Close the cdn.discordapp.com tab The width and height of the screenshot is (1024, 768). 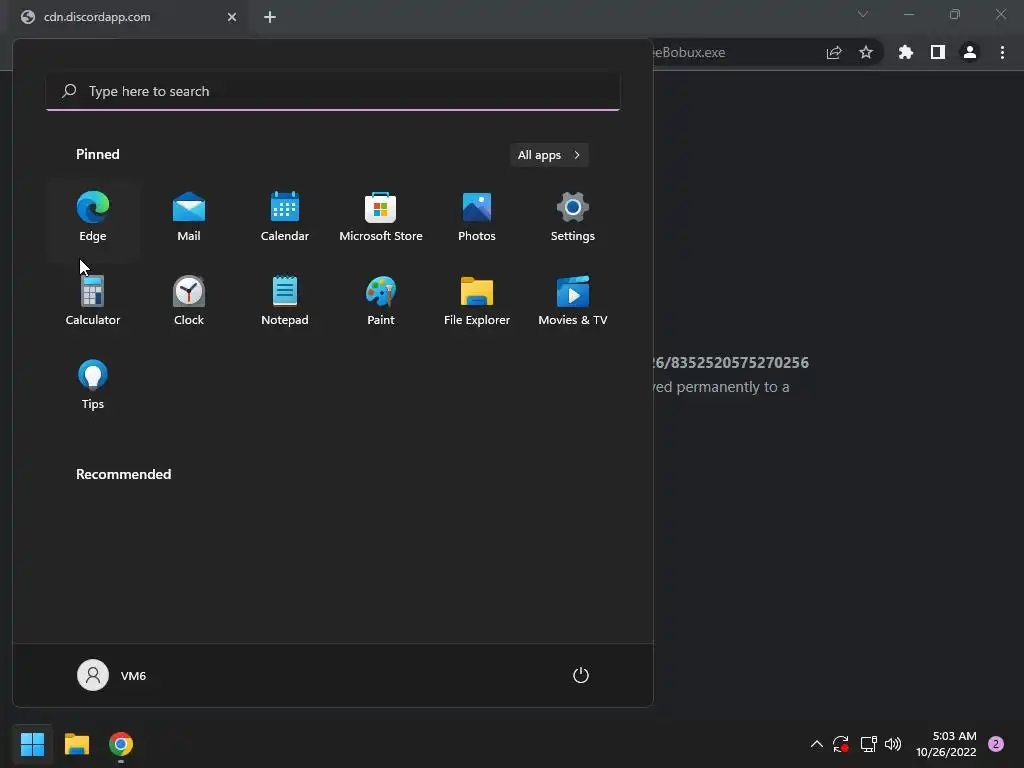pos(232,17)
